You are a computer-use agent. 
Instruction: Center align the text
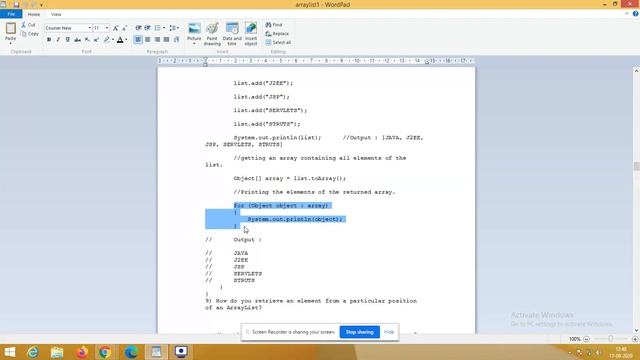point(147,40)
